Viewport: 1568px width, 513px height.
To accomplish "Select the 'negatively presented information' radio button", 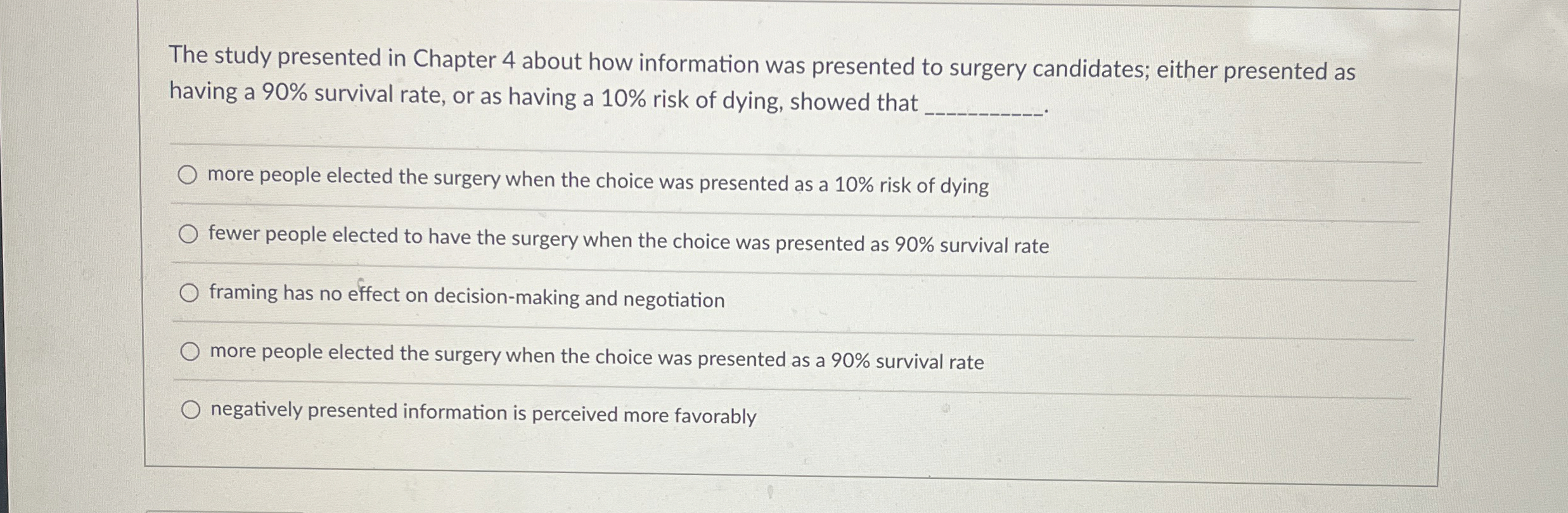I will click(191, 410).
